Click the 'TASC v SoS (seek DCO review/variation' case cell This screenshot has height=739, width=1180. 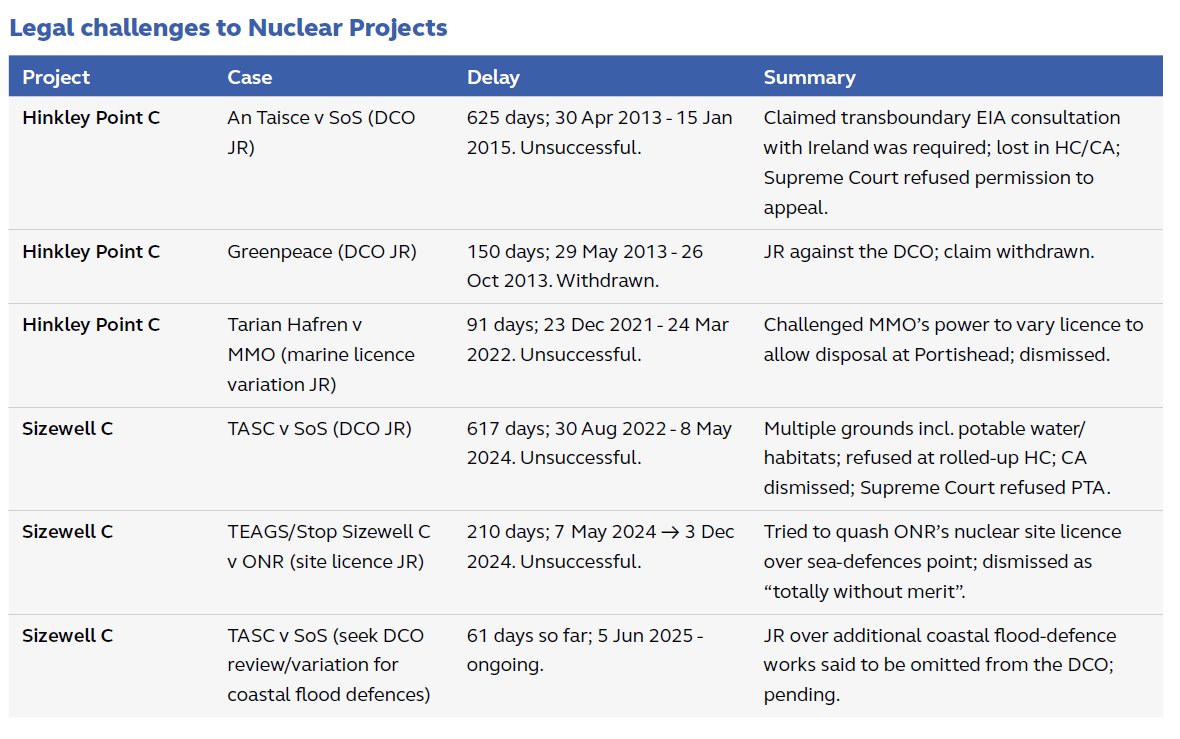coord(329,665)
